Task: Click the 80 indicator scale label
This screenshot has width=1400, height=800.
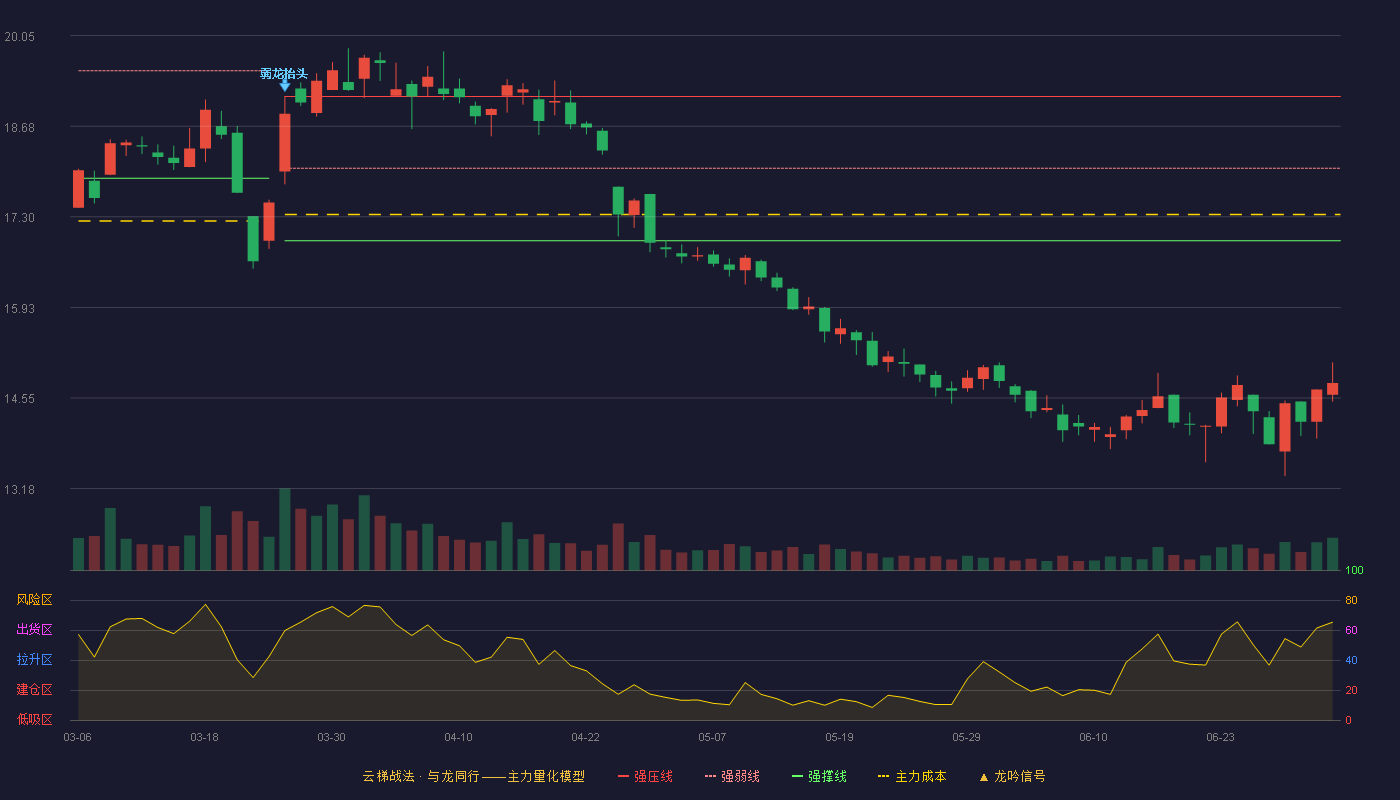Action: pyautogui.click(x=1351, y=600)
